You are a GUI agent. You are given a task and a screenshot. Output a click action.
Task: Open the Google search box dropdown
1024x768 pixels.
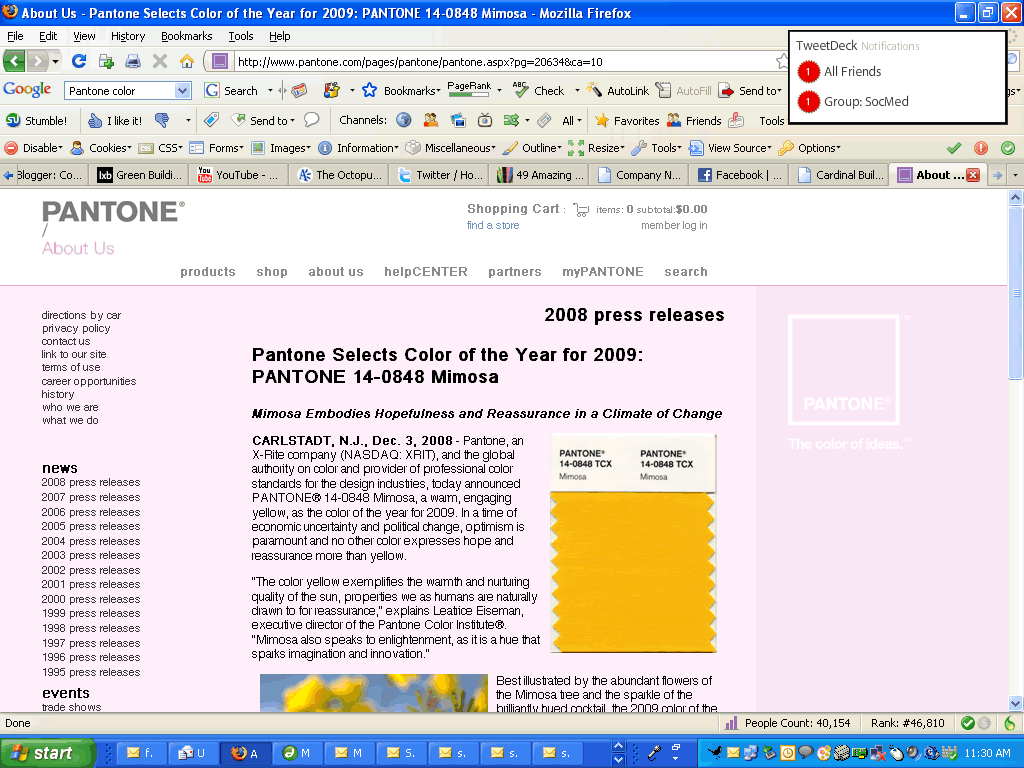[x=182, y=91]
